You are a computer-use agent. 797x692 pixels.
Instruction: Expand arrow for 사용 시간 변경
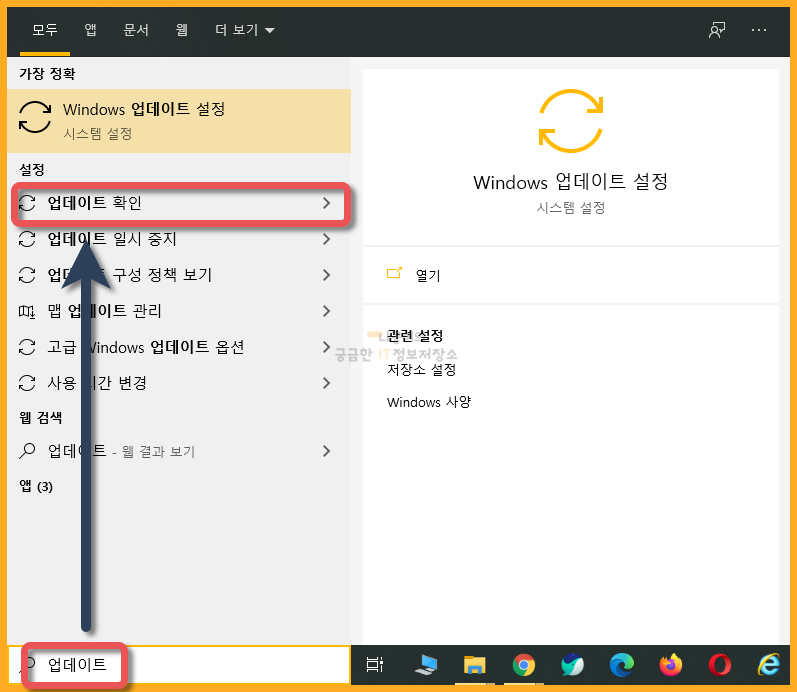tap(326, 383)
